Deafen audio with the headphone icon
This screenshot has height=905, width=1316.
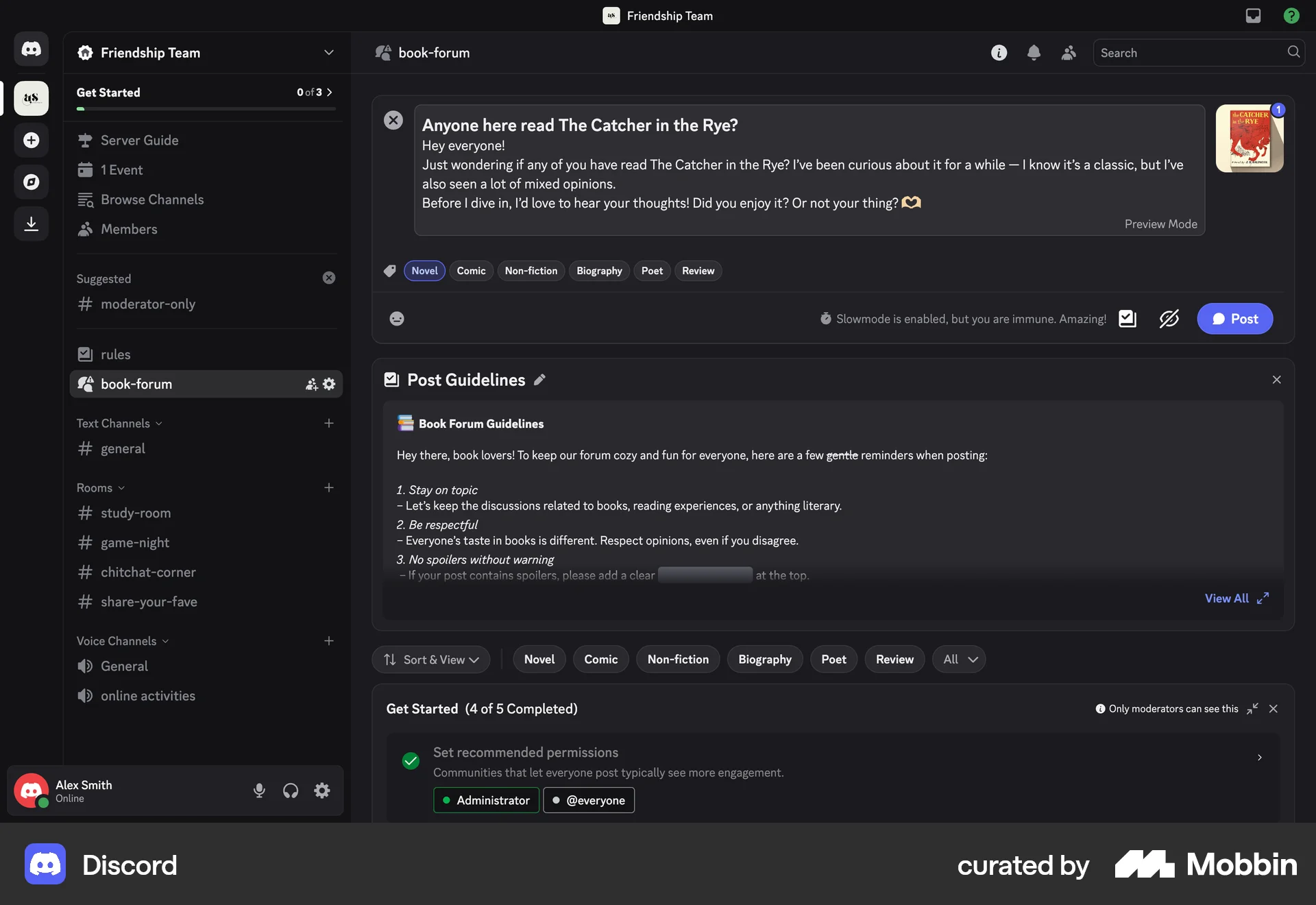pos(290,791)
